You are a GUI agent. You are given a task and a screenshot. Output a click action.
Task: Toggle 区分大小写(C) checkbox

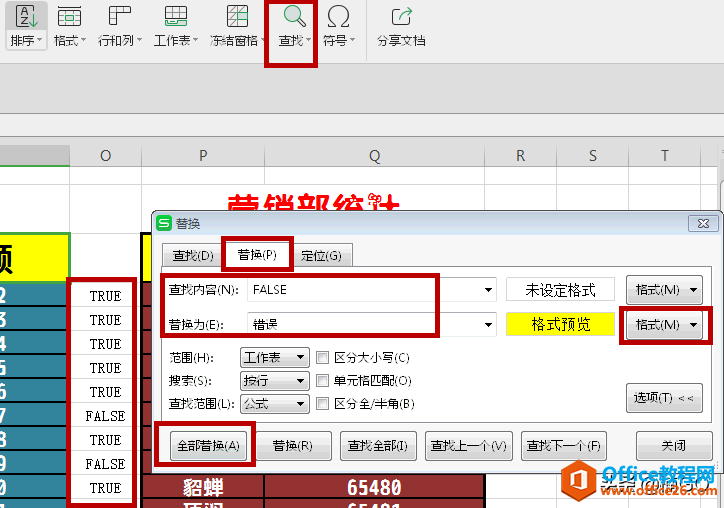point(322,357)
